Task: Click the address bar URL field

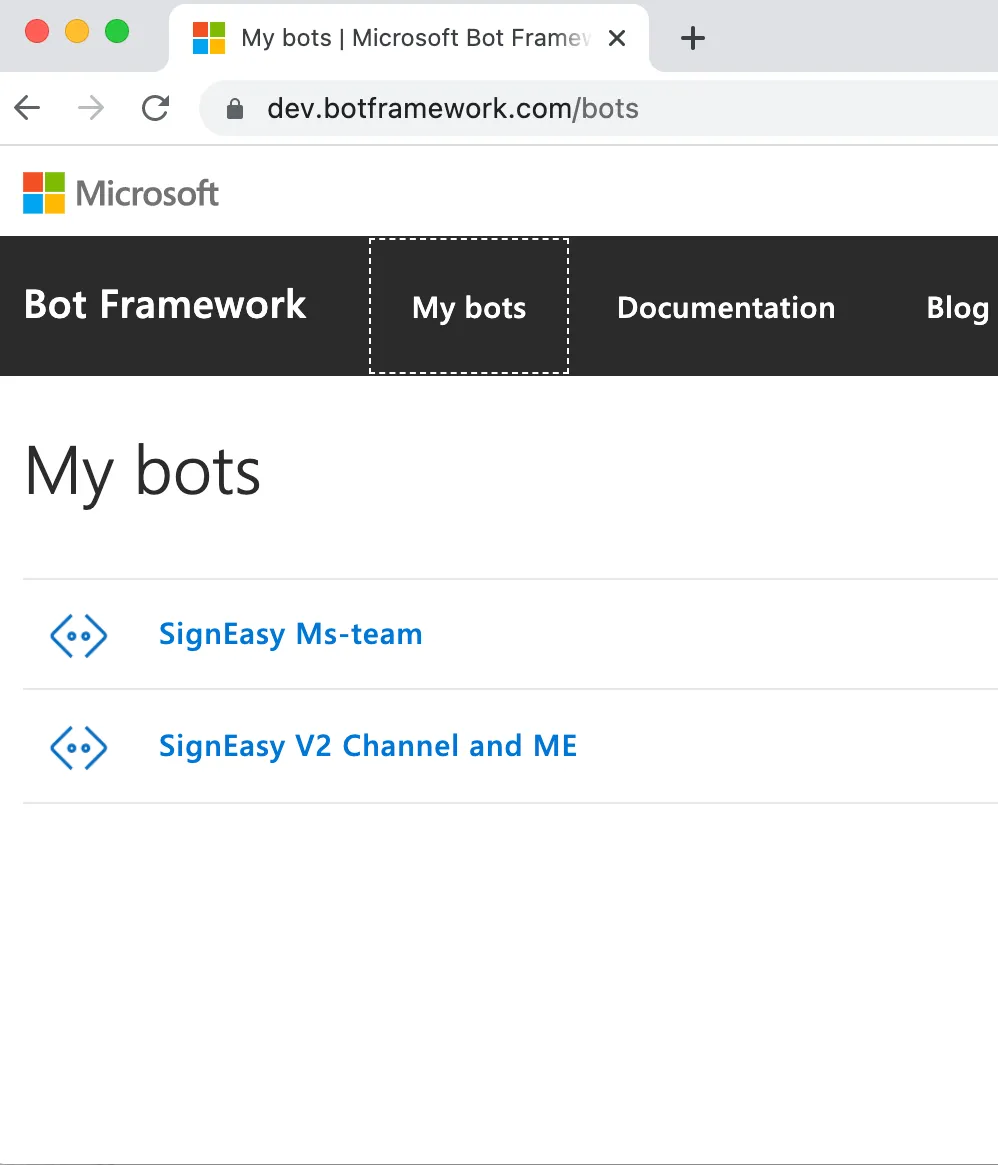Action: point(599,108)
